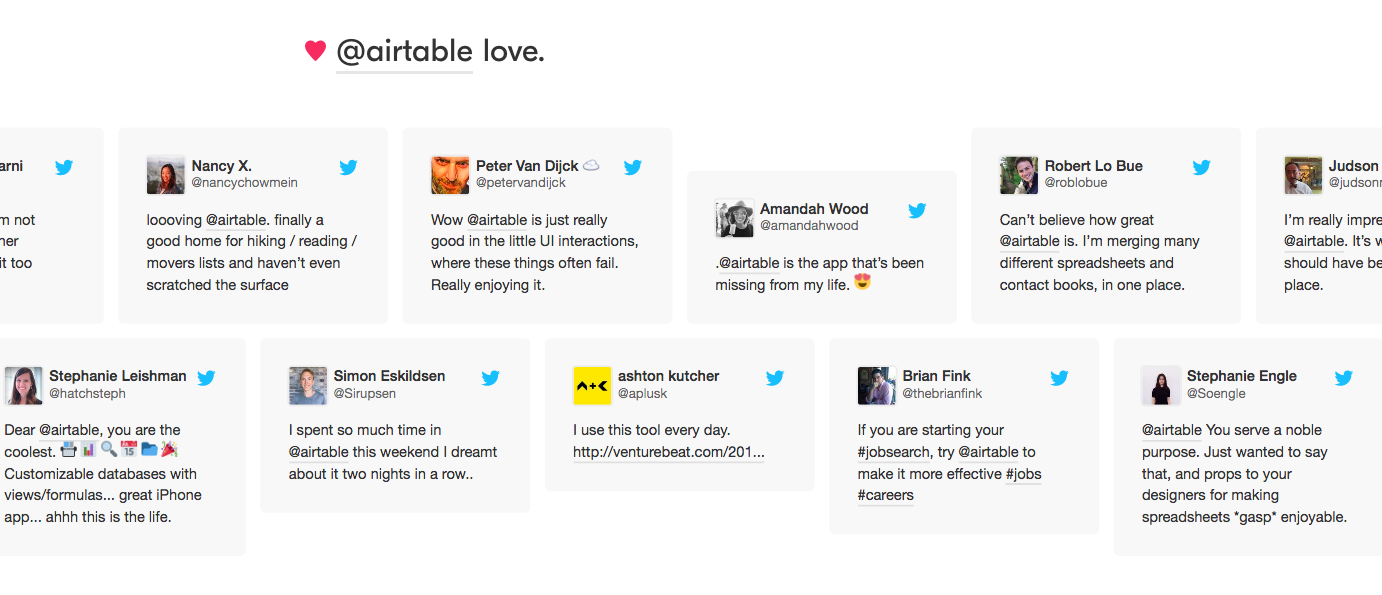The width and height of the screenshot is (1382, 595).
Task: Click the #jobsearch hashtag in Brian Fink's tweet
Action: click(x=894, y=452)
